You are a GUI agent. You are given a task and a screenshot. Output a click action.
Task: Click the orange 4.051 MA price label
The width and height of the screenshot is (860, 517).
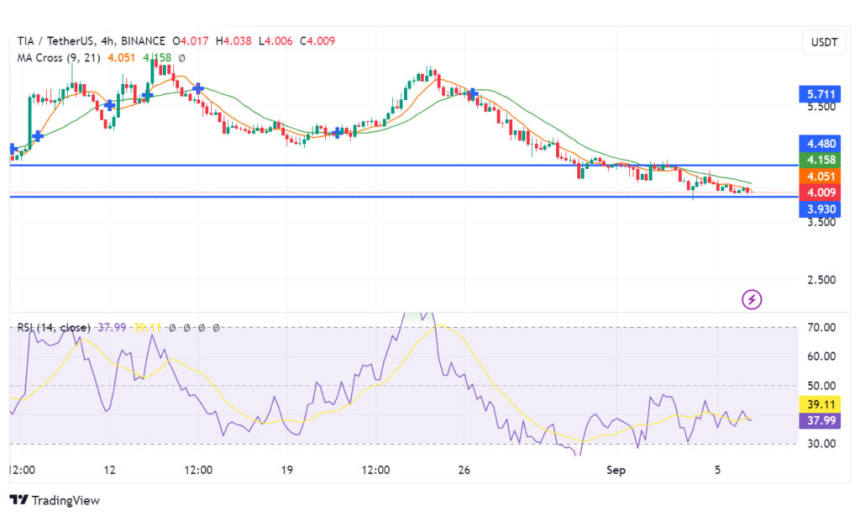pyautogui.click(x=822, y=176)
